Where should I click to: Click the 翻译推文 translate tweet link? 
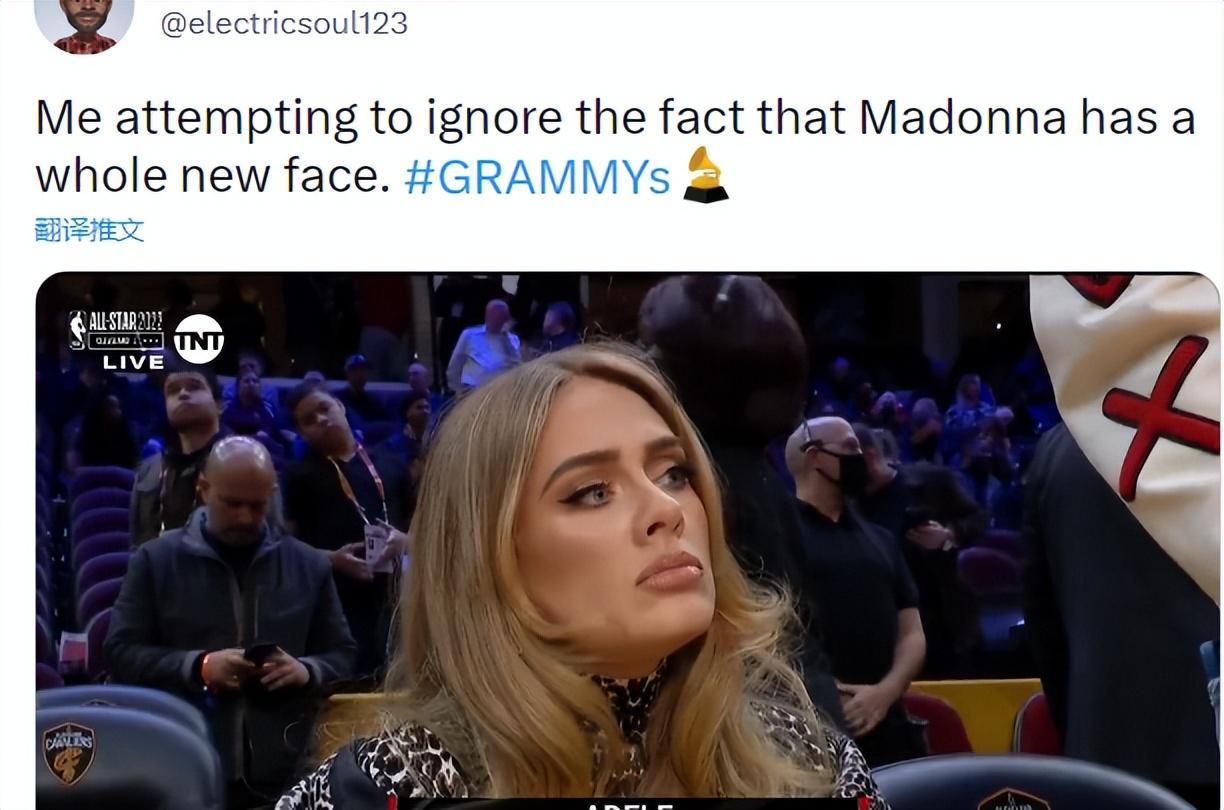[x=89, y=230]
